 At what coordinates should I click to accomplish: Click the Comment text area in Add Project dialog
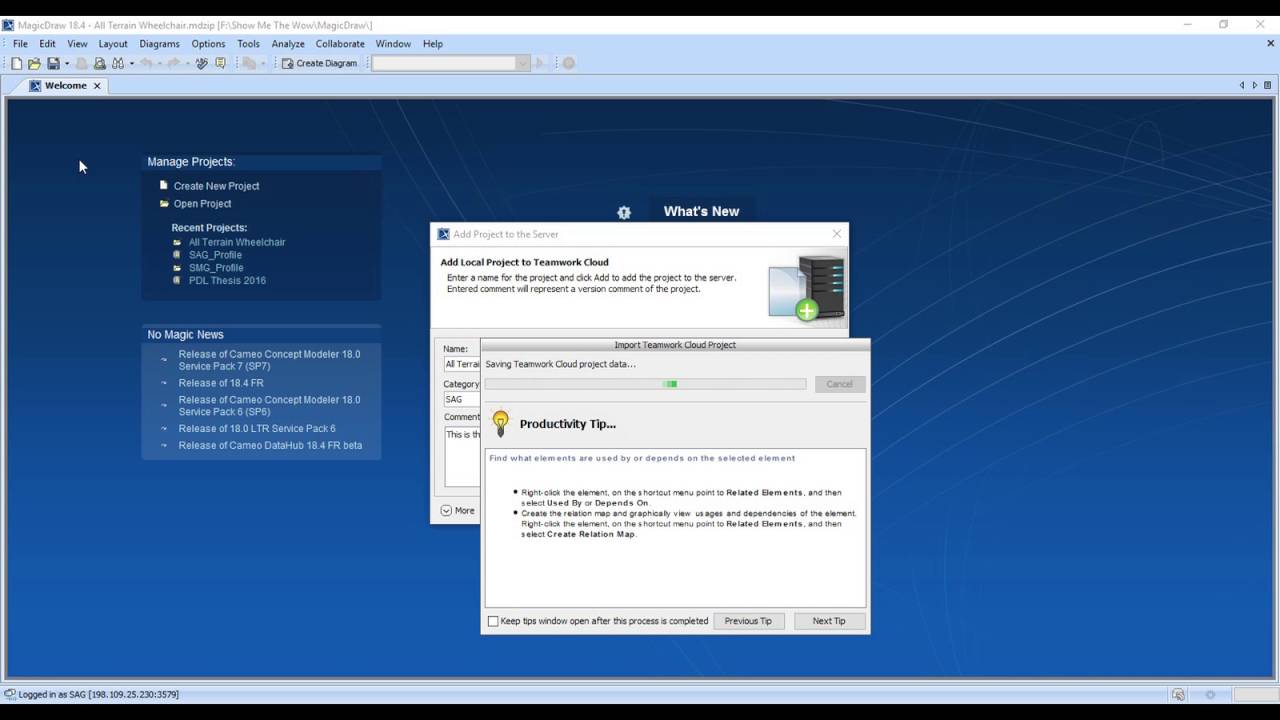pos(462,456)
